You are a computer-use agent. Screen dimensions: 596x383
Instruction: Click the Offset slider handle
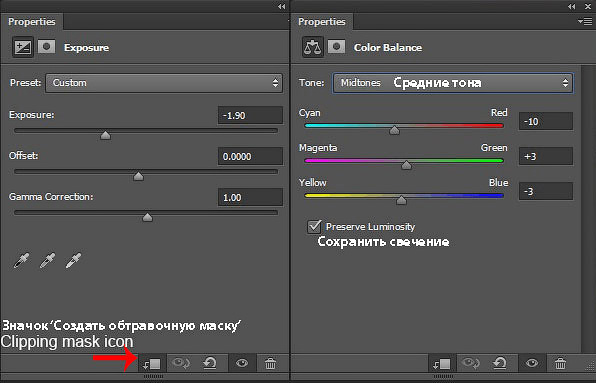coord(138,176)
